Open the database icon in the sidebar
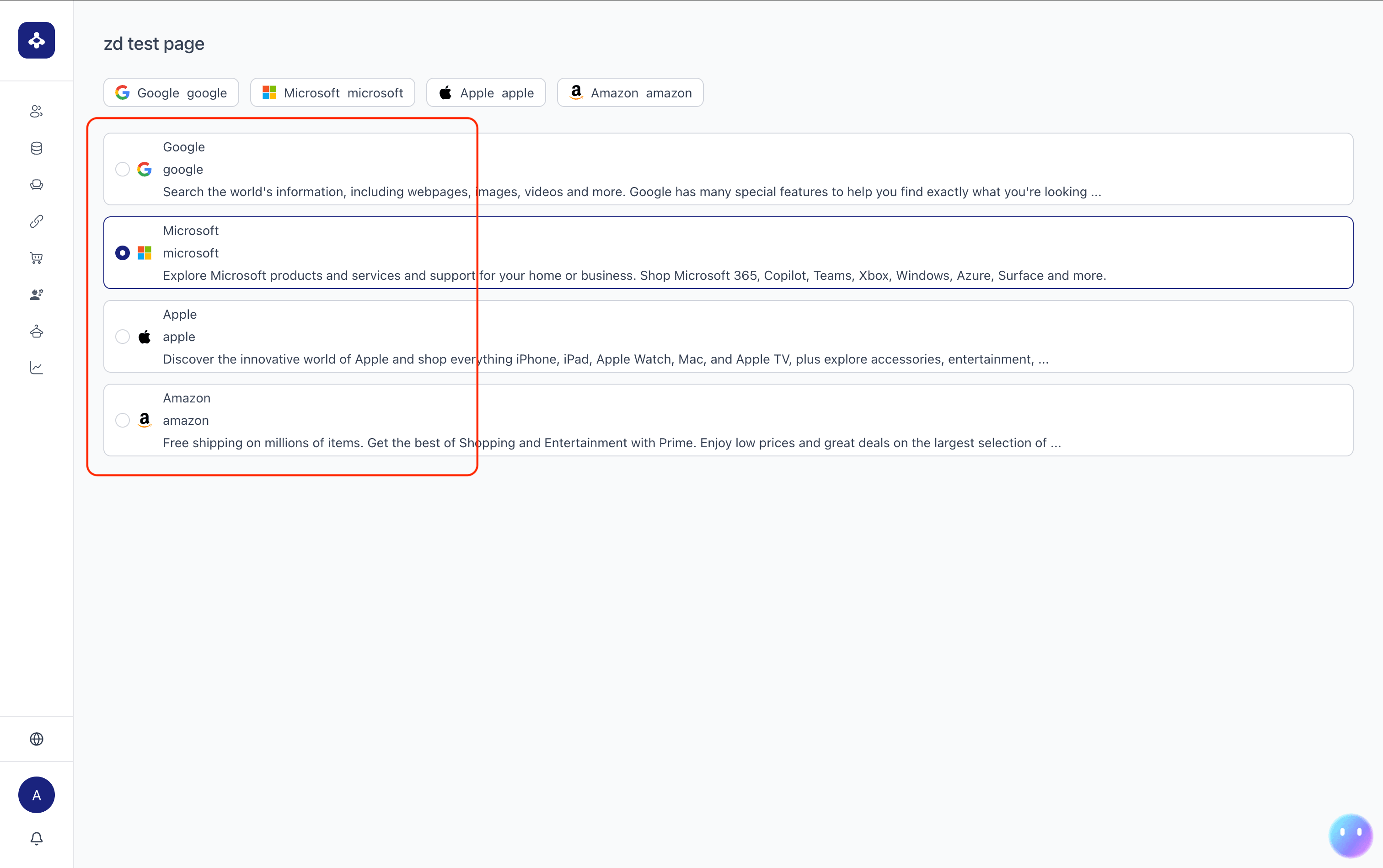Screen dimensions: 1383x868 click(37, 148)
